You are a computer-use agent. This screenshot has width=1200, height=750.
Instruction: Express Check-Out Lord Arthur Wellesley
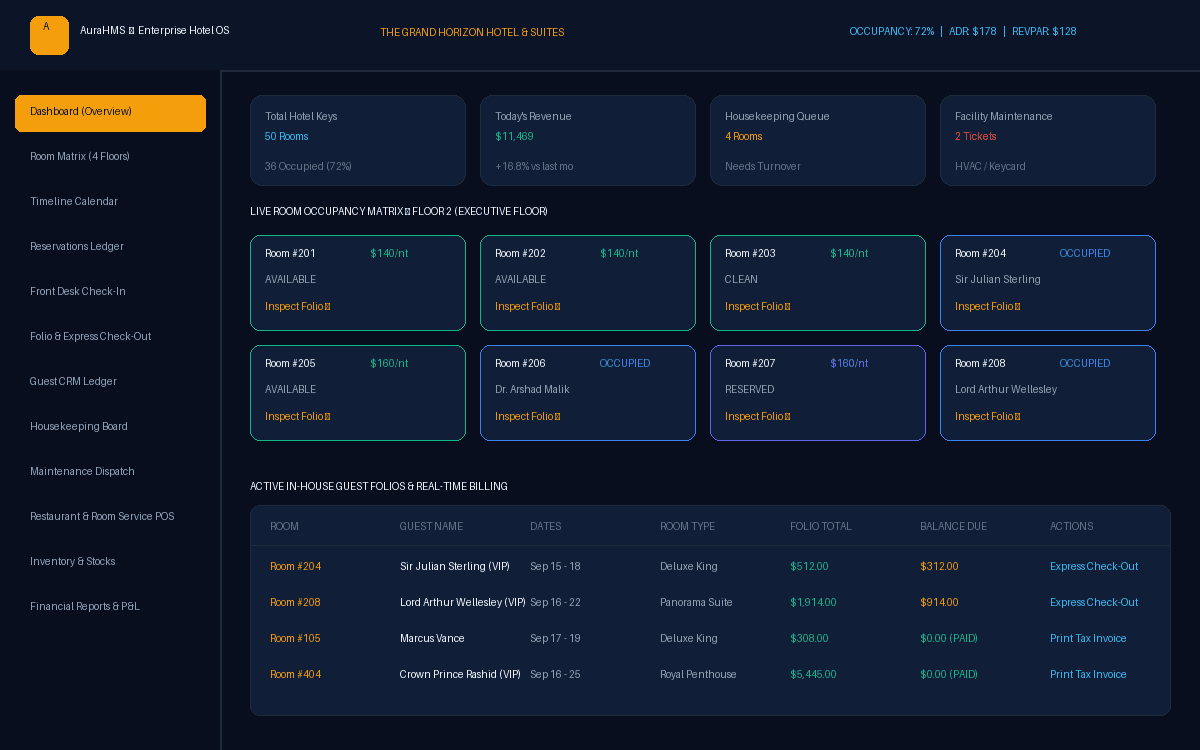(1094, 603)
